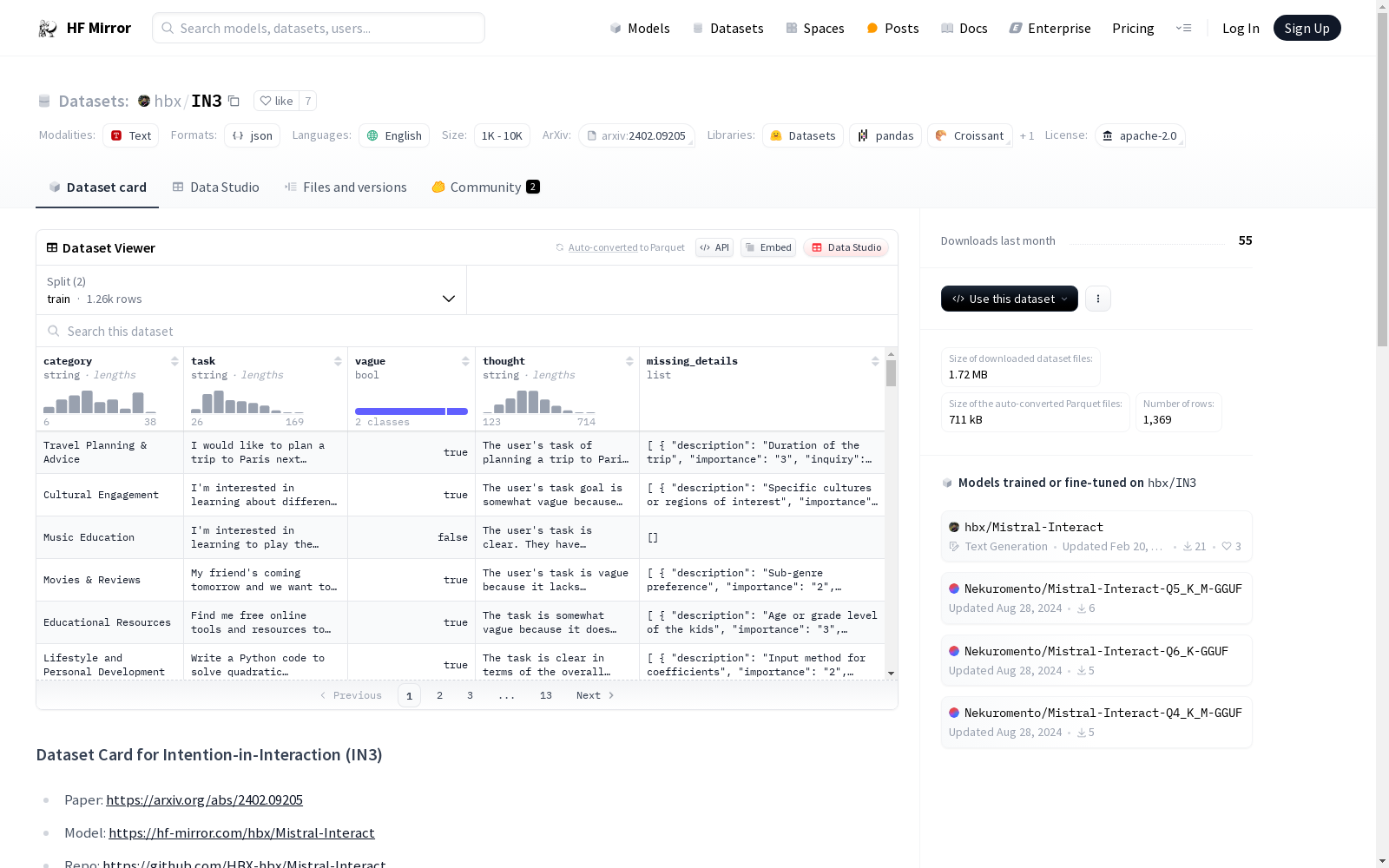Screen dimensions: 1389x868
Task: Sort the missing_details column
Action: point(875,361)
